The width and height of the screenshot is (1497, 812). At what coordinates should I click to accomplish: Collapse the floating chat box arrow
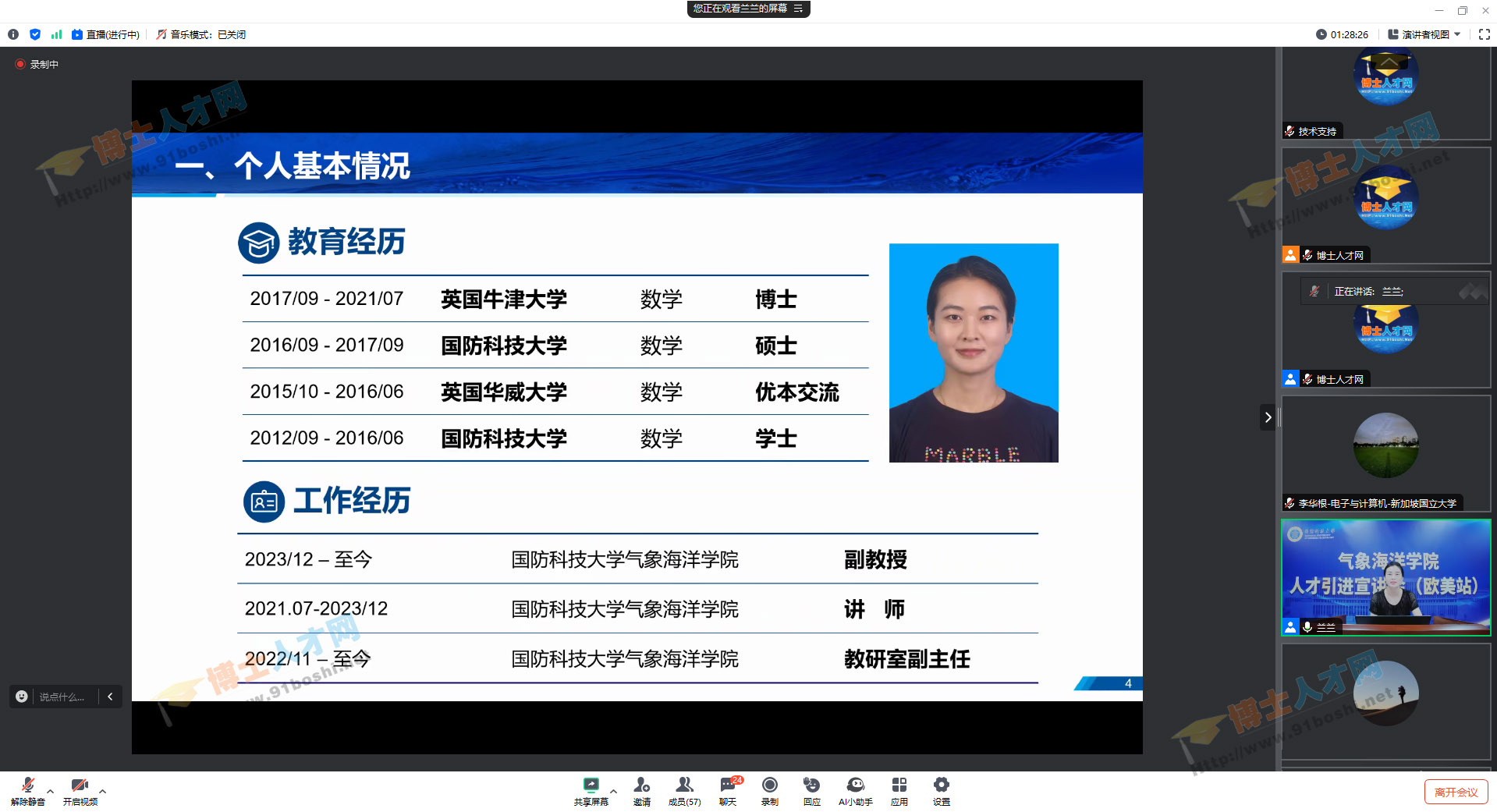pos(110,697)
